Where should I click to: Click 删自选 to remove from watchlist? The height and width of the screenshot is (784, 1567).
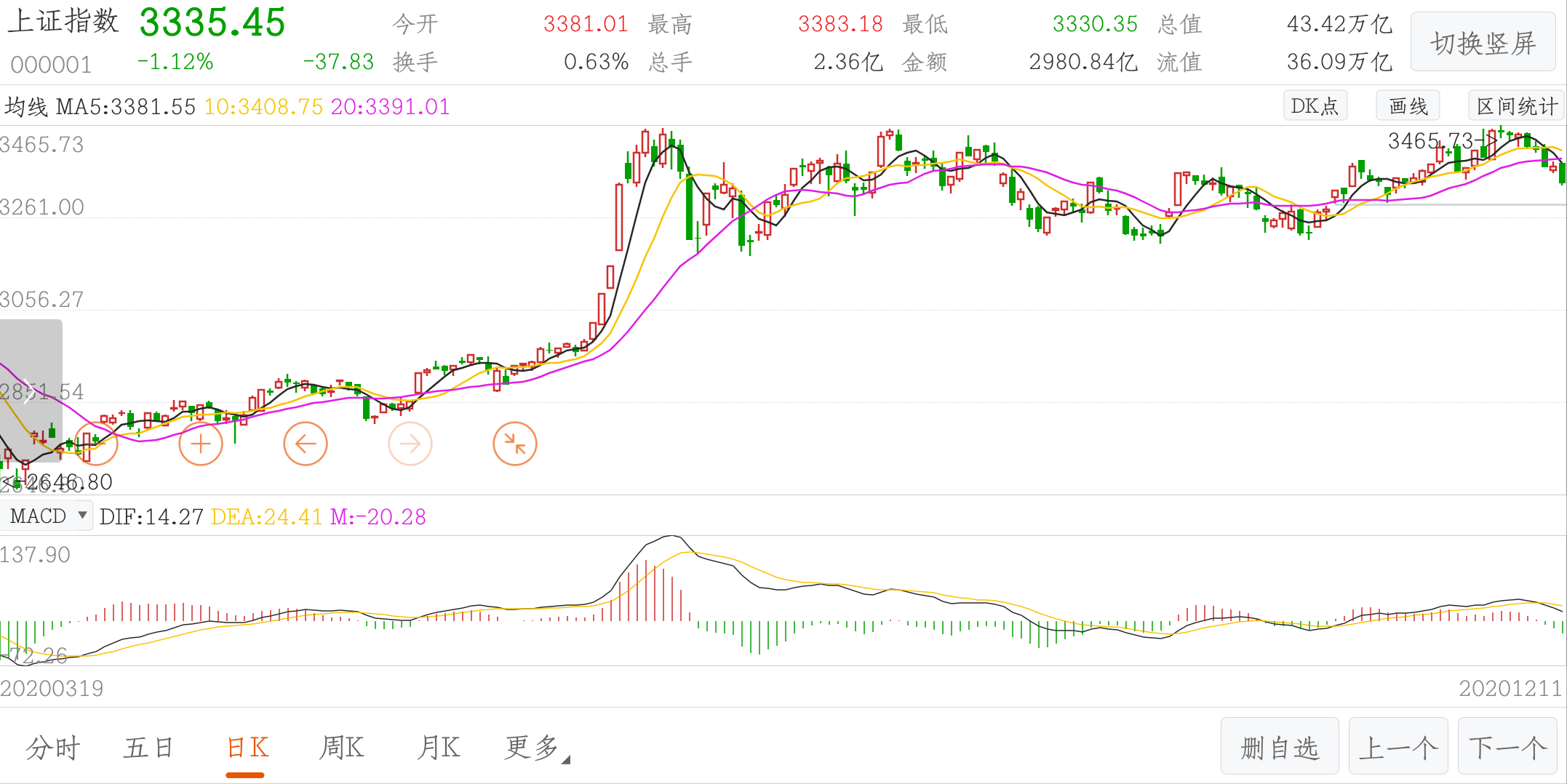pyautogui.click(x=1280, y=747)
